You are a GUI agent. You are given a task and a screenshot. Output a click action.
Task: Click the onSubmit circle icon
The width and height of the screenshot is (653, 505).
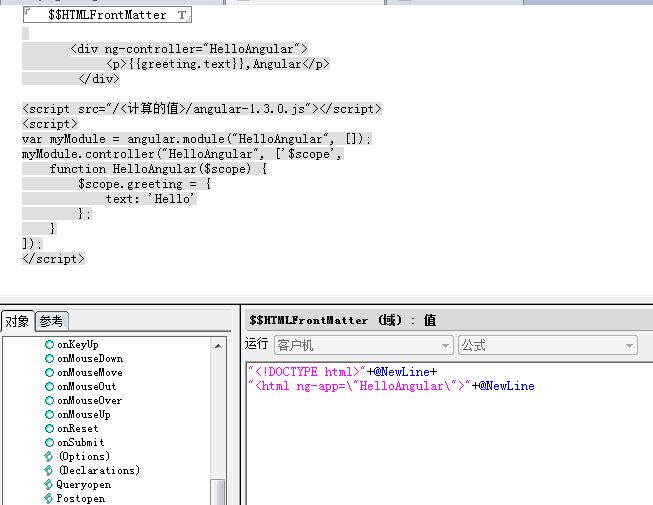(x=50, y=443)
